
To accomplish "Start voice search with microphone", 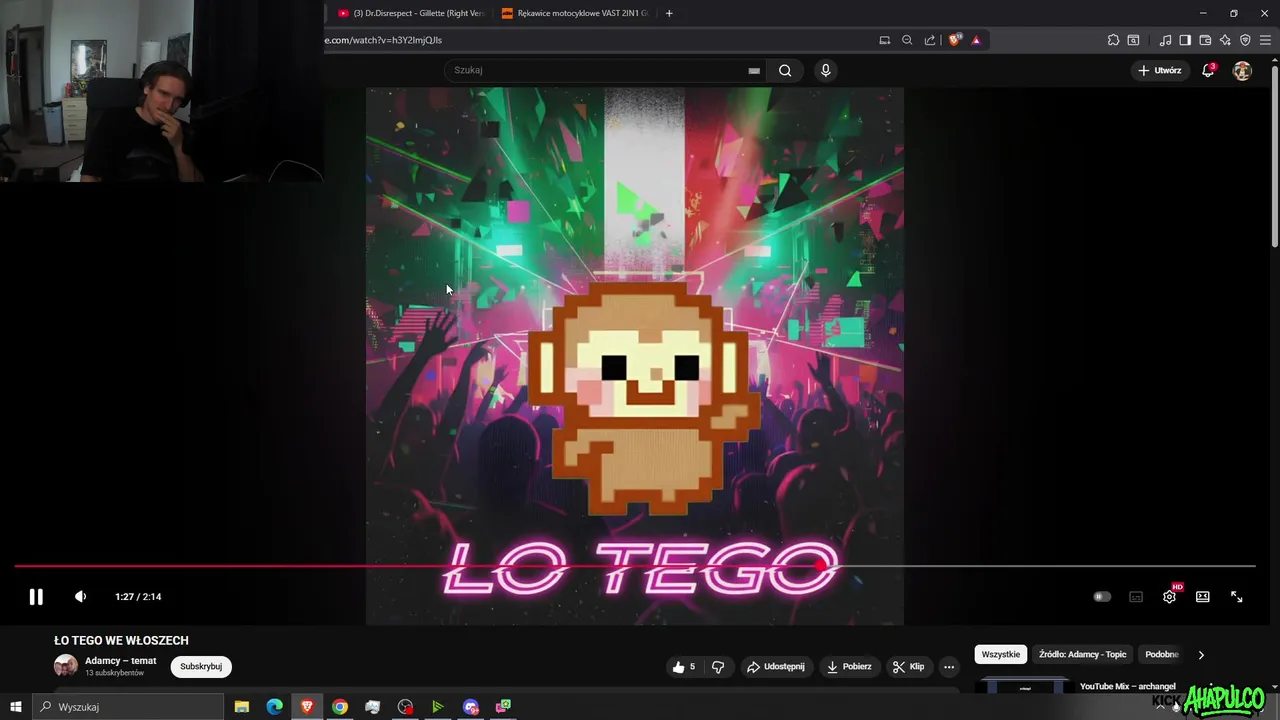I will pyautogui.click(x=825, y=70).
